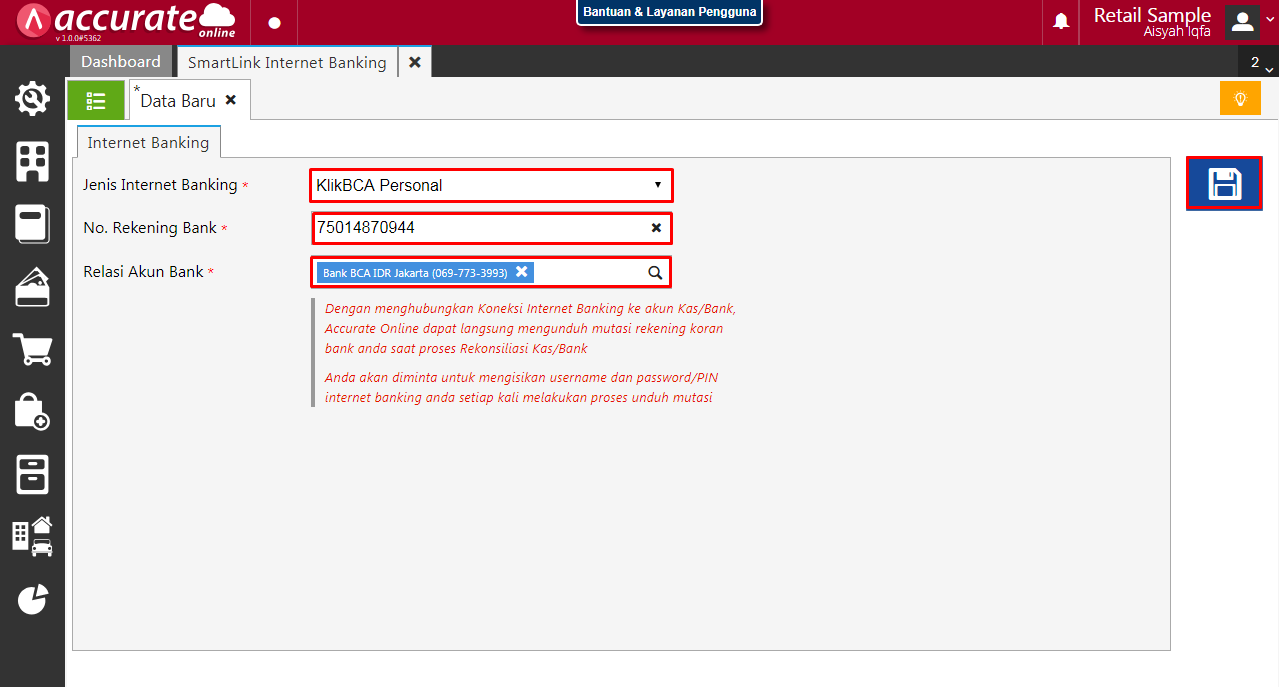Open the green list view button
Screen dimensions: 1279x687
pyautogui.click(x=96, y=100)
